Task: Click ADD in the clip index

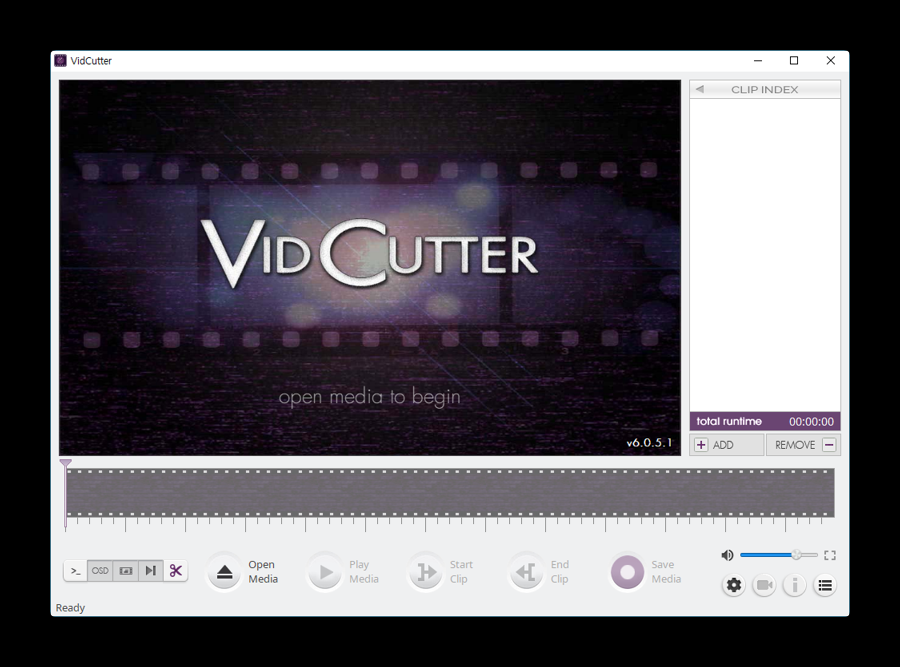Action: [727, 445]
